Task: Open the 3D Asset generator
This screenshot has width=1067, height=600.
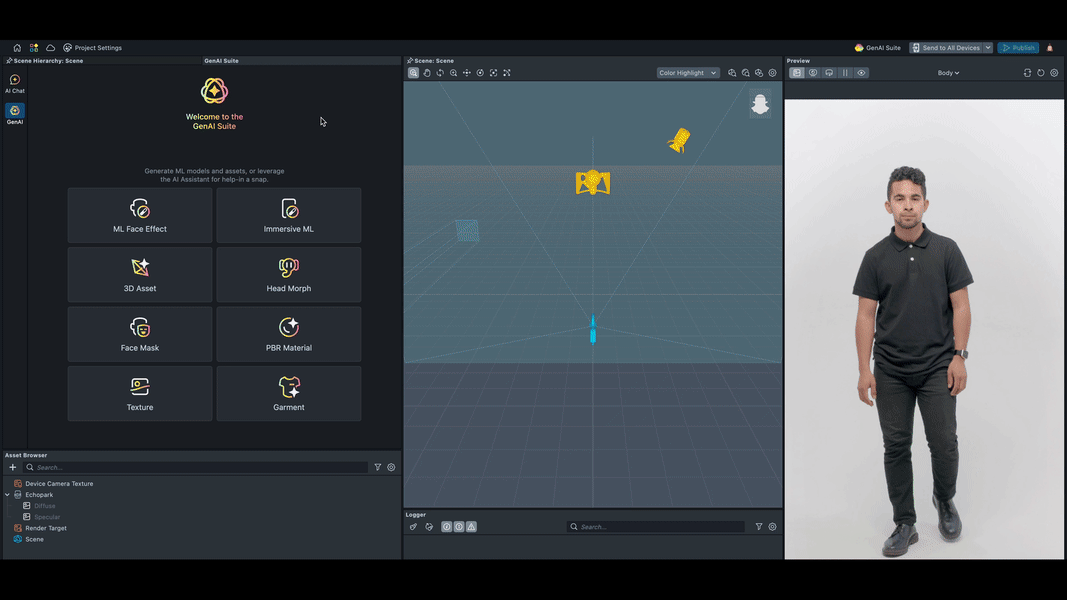Action: coord(139,275)
